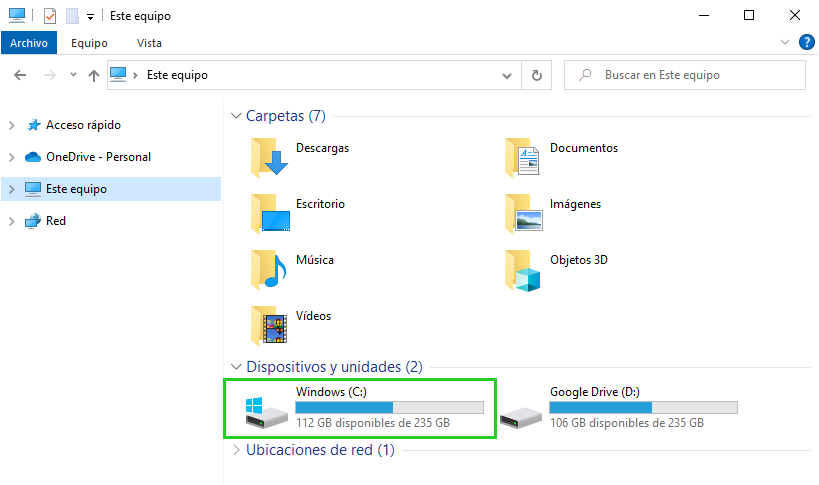The width and height of the screenshot is (819, 485).
Task: Expand Acceso rápido in the navigation tree
Action: 11,125
